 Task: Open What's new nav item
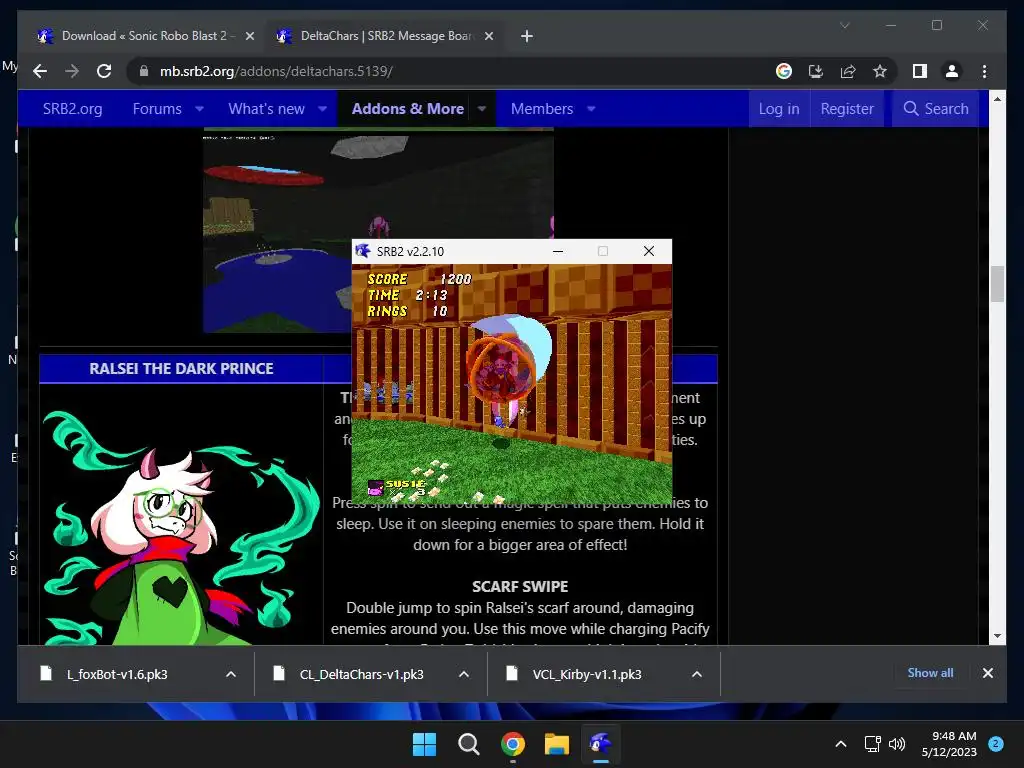point(266,108)
